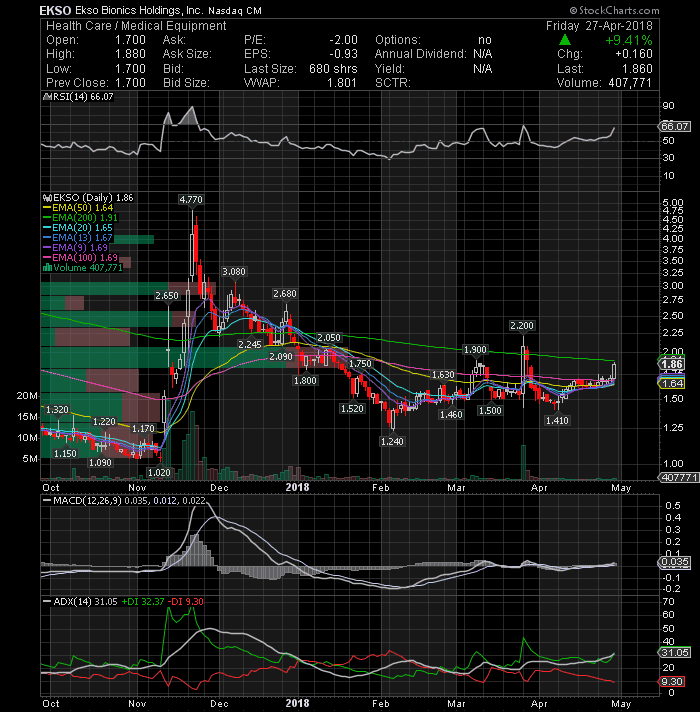Click the EMA(9) 1.69 legend entry

pos(75,247)
